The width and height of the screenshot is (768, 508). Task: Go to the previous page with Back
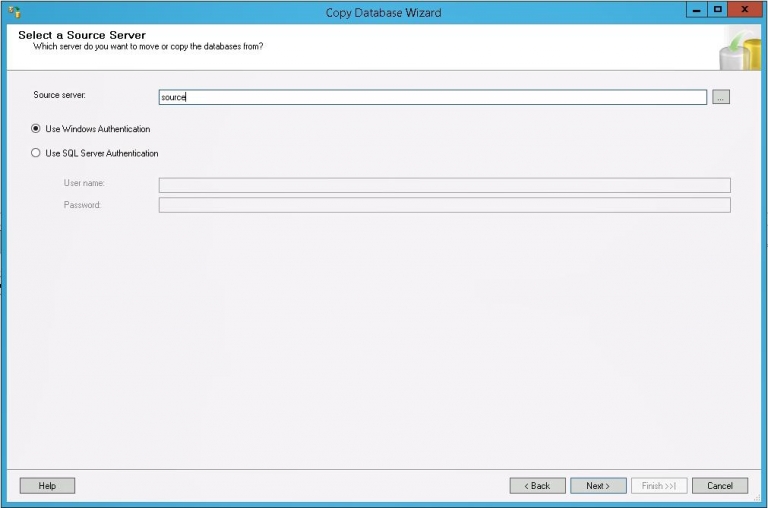click(537, 486)
